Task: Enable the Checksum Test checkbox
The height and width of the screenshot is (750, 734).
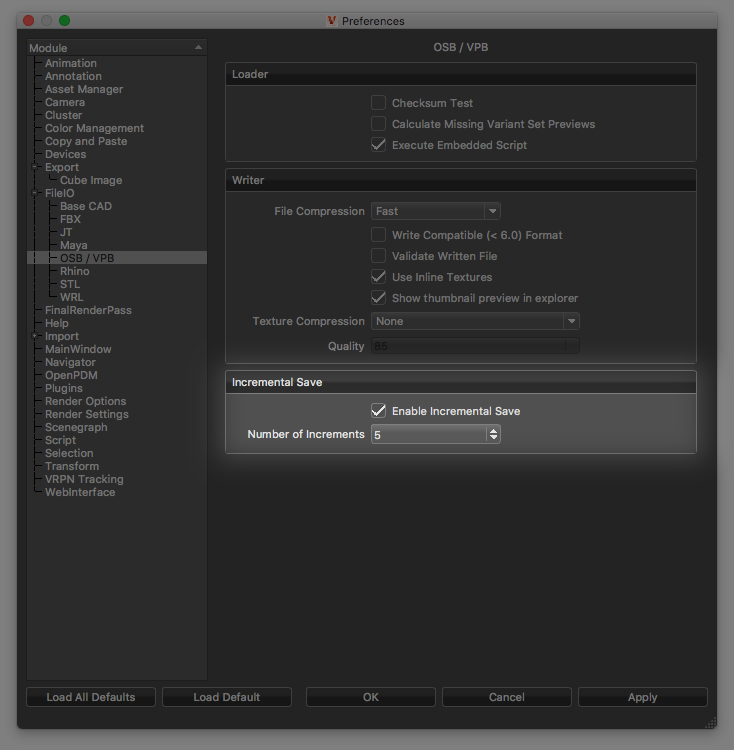Action: click(378, 103)
